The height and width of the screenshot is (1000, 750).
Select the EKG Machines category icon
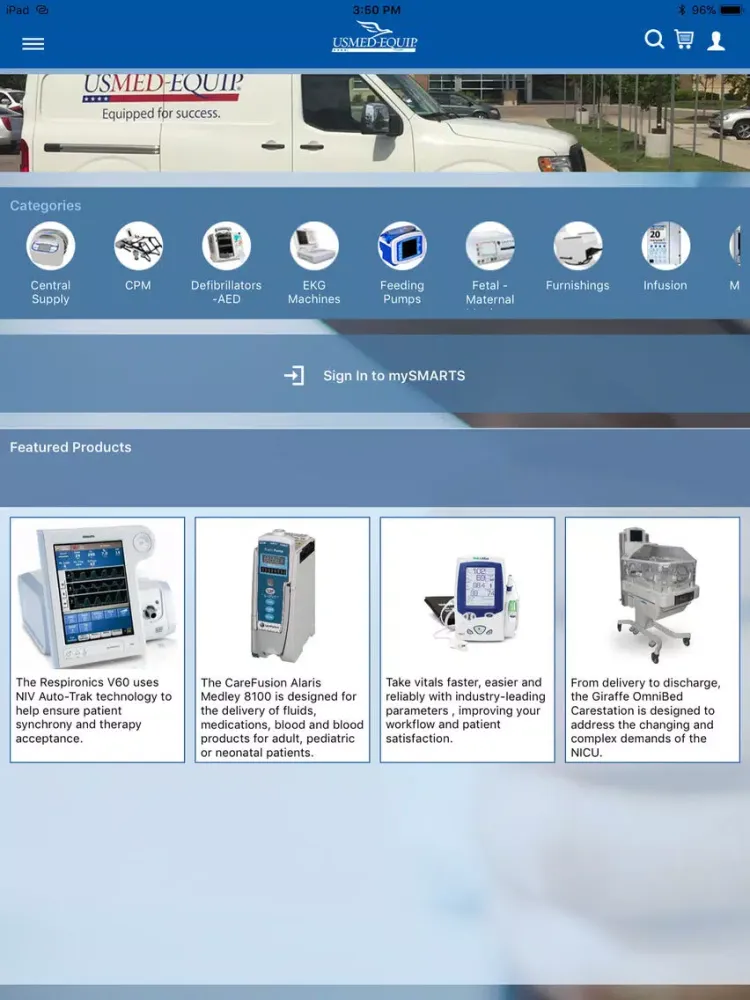(x=314, y=246)
